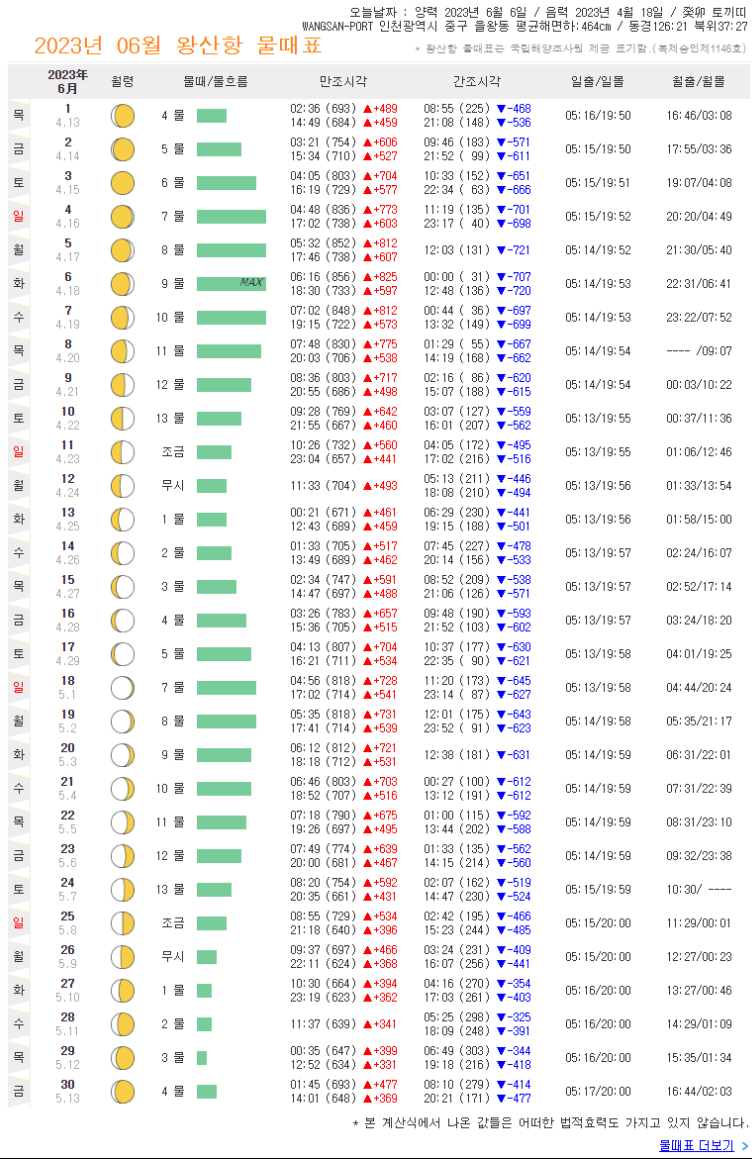Click low tide time 12:03 (131) on June 5
This screenshot has width=752, height=1159.
(457, 251)
